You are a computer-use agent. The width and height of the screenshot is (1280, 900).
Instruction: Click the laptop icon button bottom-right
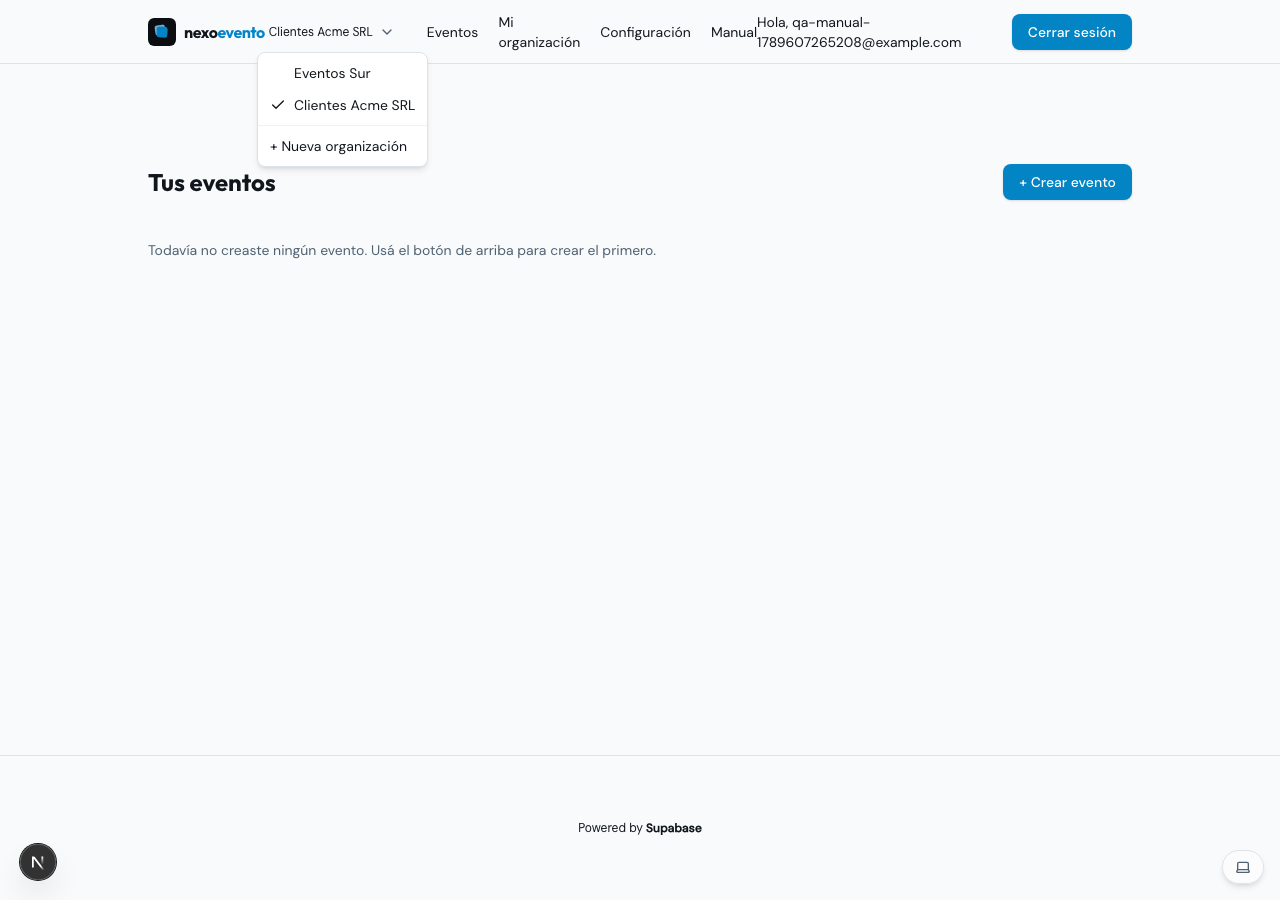[x=1243, y=867]
